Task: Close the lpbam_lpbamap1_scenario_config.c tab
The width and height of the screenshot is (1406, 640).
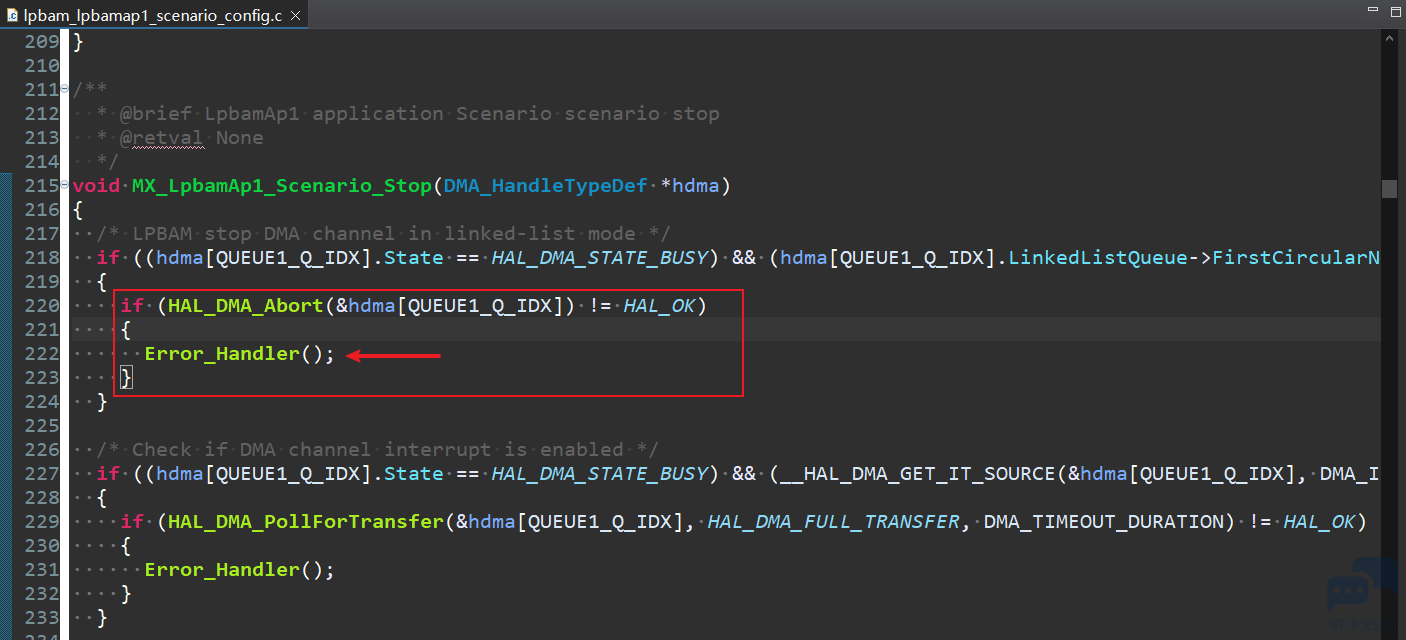Action: click(296, 16)
